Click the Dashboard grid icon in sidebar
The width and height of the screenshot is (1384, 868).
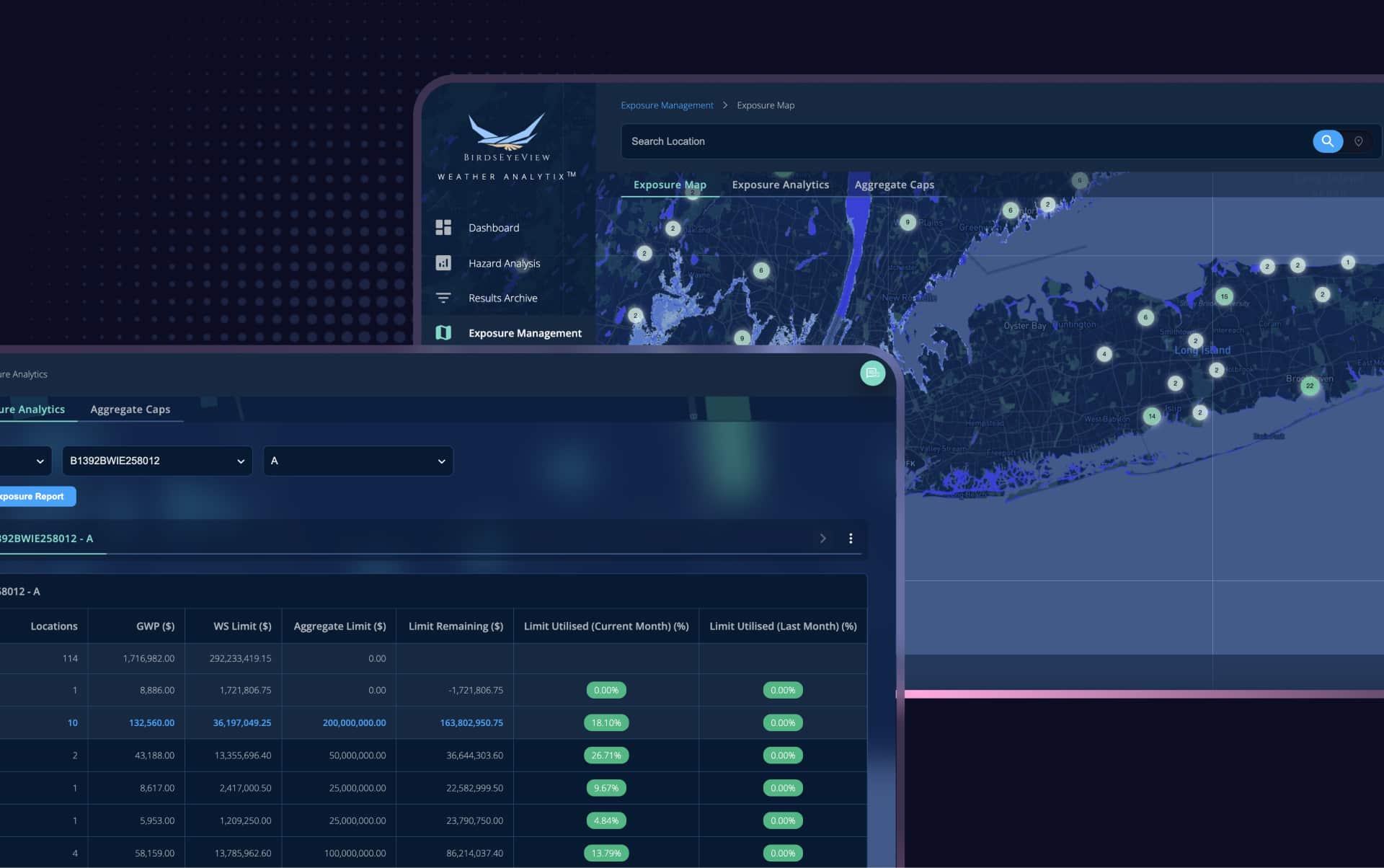click(x=443, y=228)
